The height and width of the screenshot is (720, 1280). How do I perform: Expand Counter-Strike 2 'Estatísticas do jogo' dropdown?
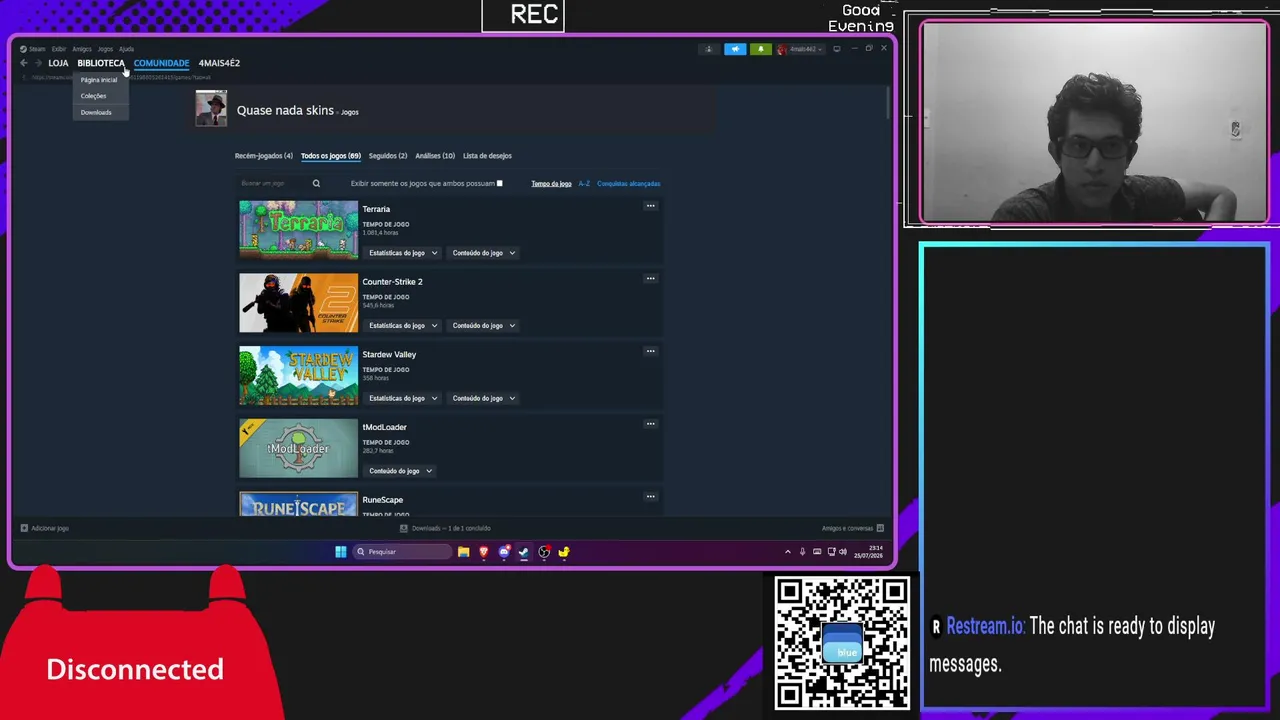[x=402, y=326]
